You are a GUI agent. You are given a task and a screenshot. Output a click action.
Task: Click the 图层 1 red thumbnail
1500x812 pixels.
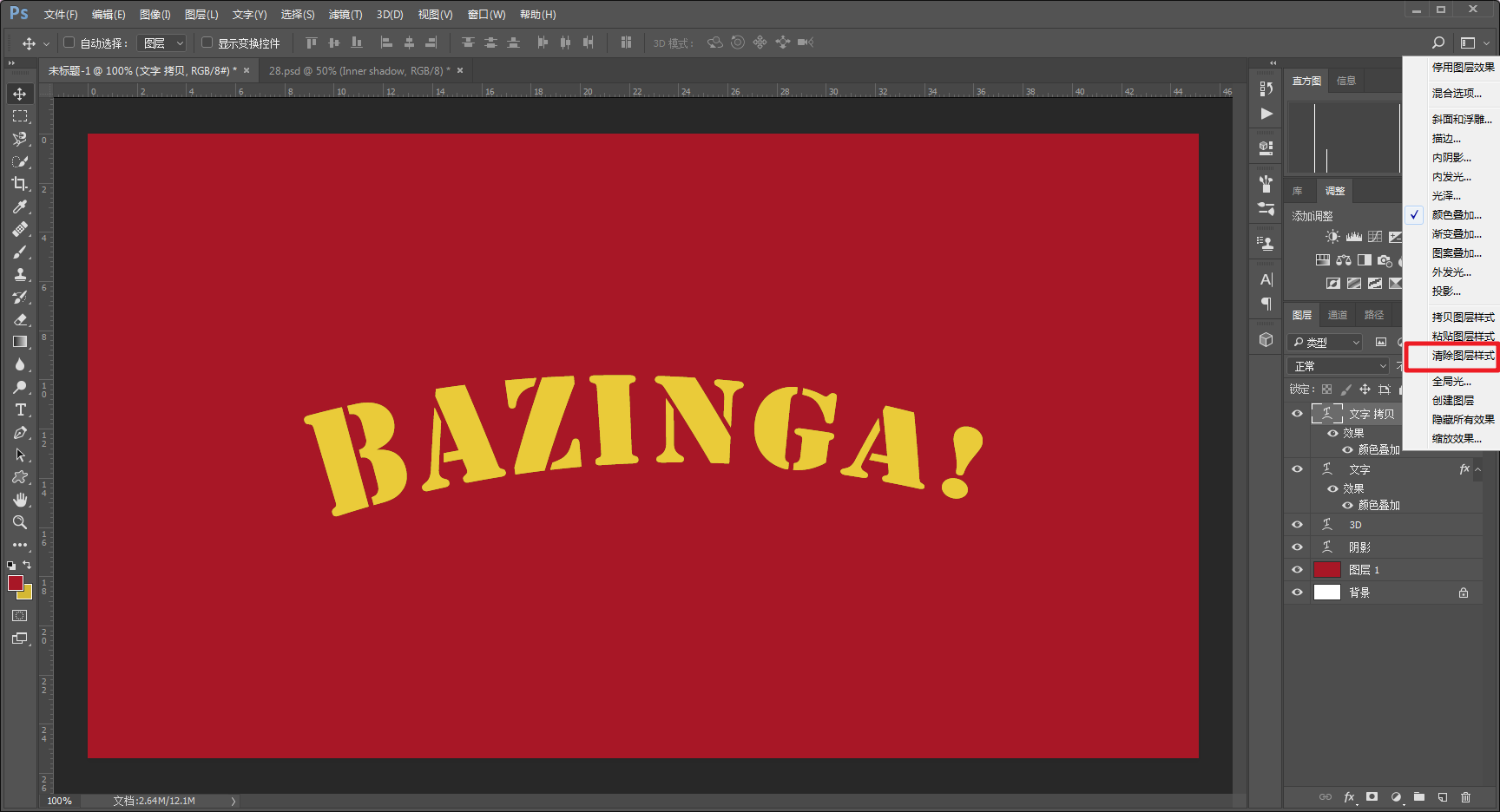coord(1326,570)
